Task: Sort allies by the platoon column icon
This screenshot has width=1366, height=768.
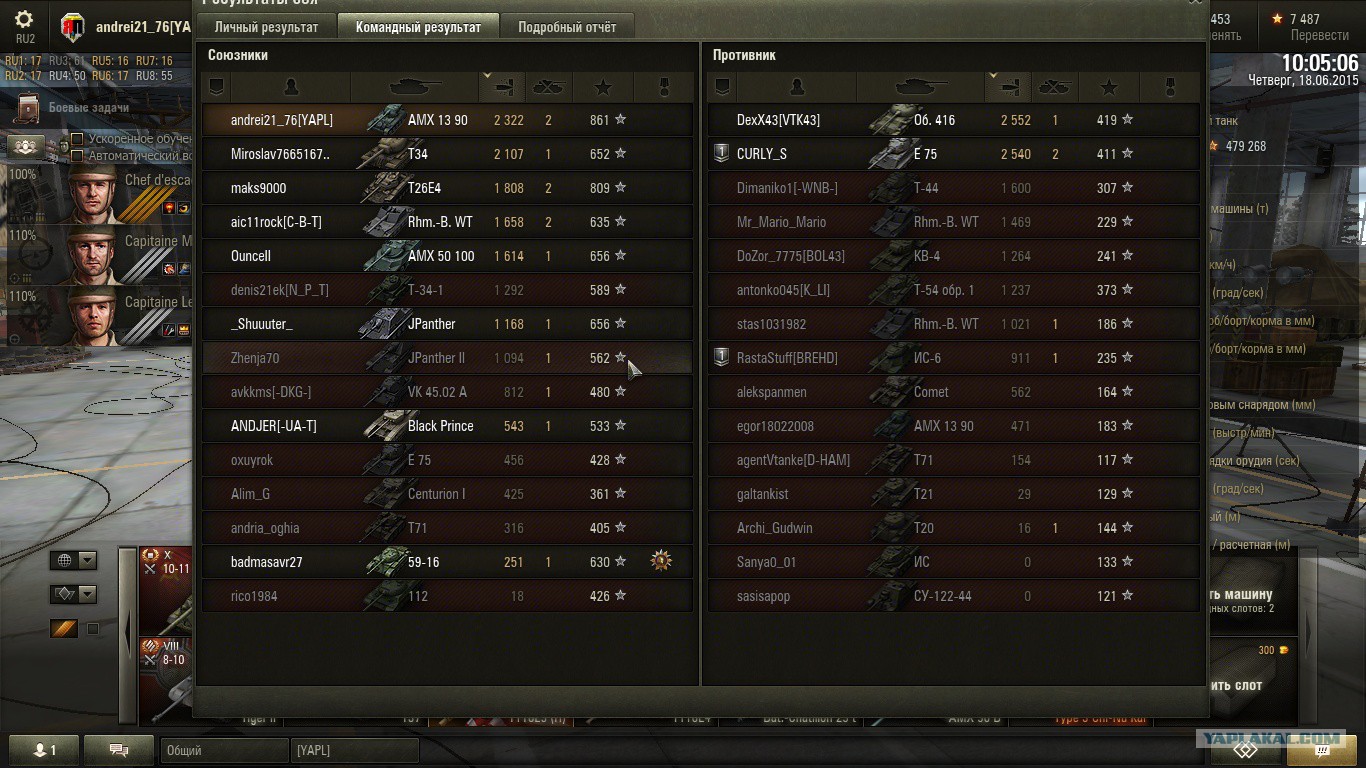Action: coord(216,88)
